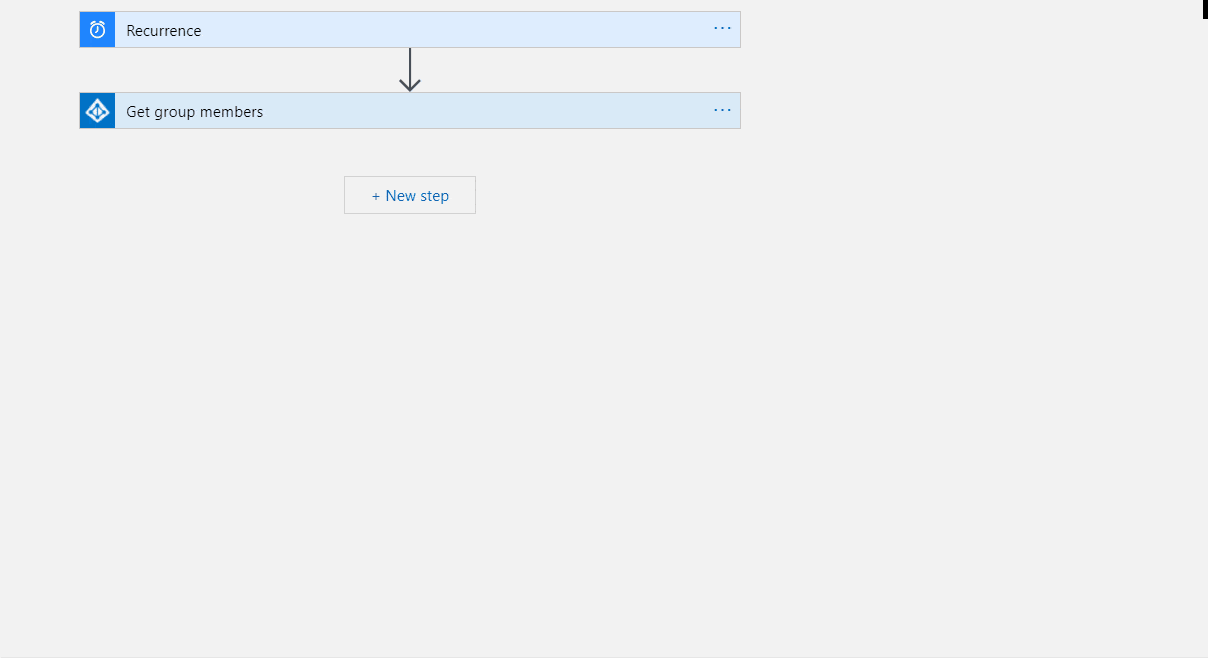
Task: Select the Recurrence trigger title text
Action: coord(163,29)
